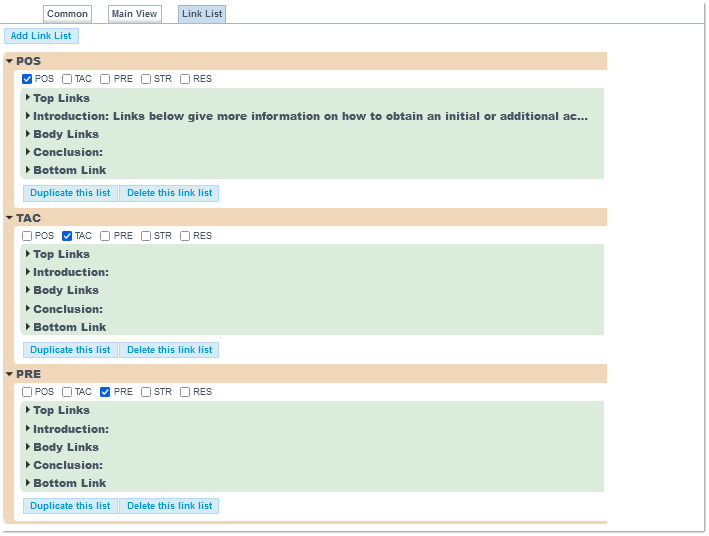The width and height of the screenshot is (709, 536).
Task: Collapse the PRE link list section
Action: (x=9, y=374)
